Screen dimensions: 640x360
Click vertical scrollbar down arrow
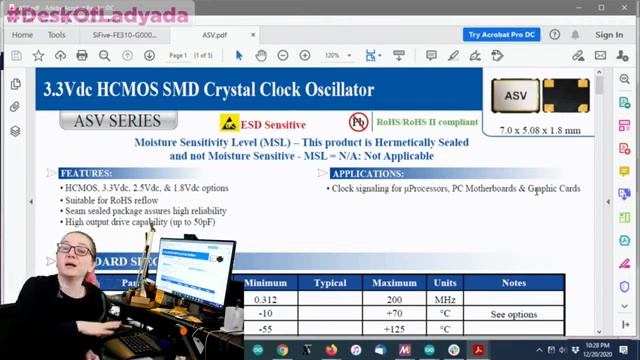(599, 332)
